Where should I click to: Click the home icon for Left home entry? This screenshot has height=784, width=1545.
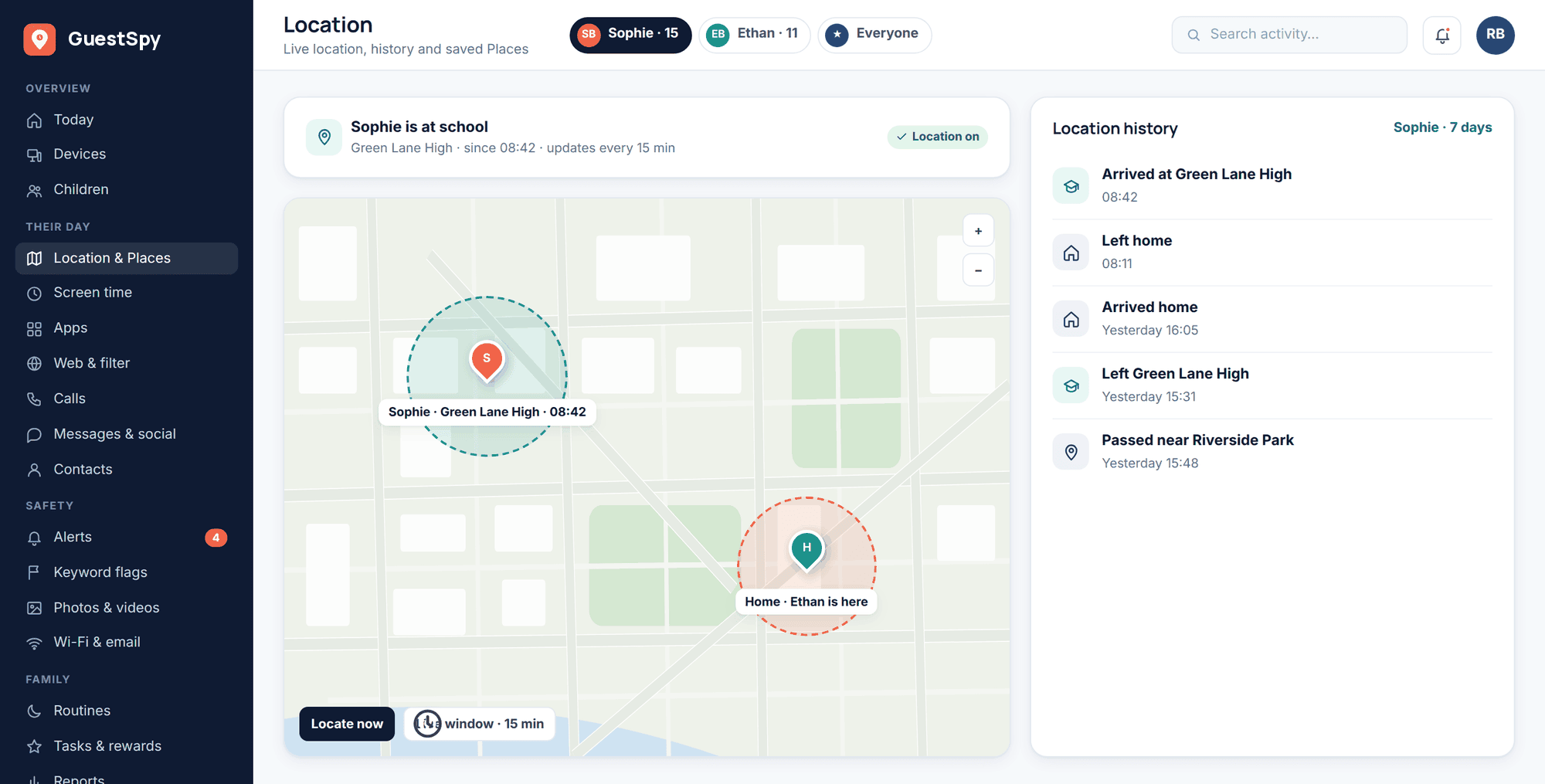pyautogui.click(x=1071, y=253)
